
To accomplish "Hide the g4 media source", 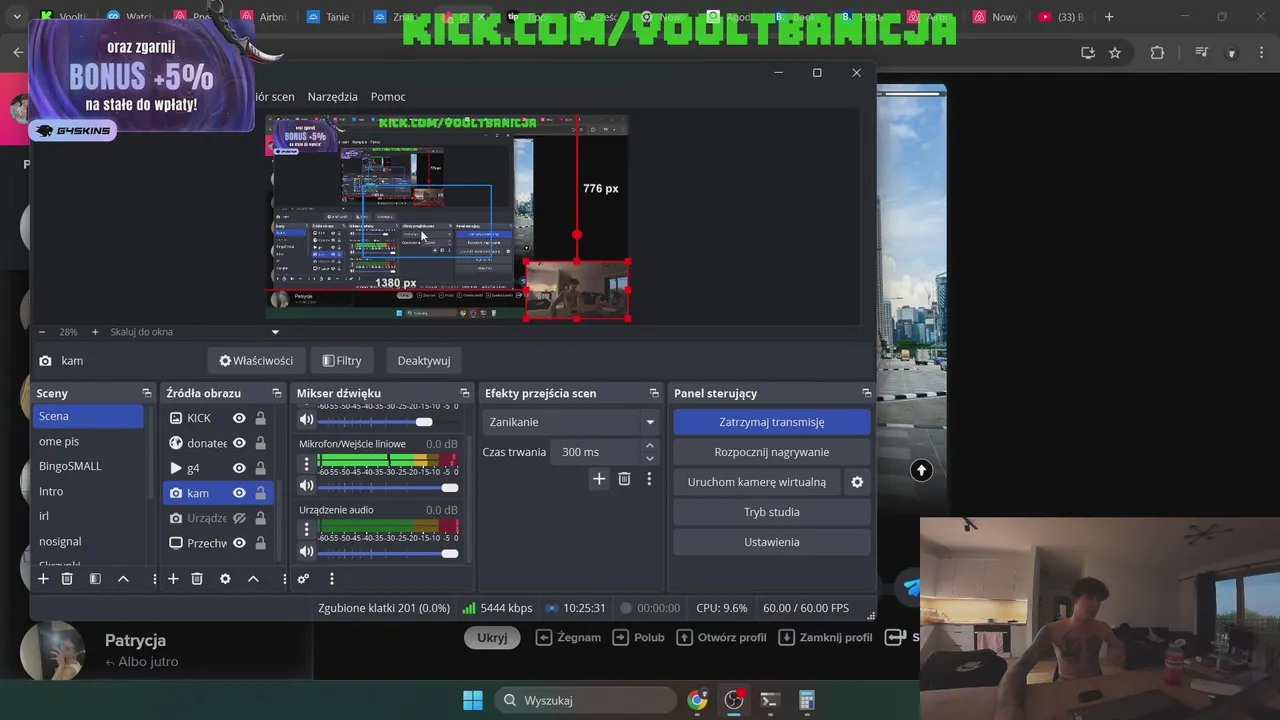I will point(239,468).
